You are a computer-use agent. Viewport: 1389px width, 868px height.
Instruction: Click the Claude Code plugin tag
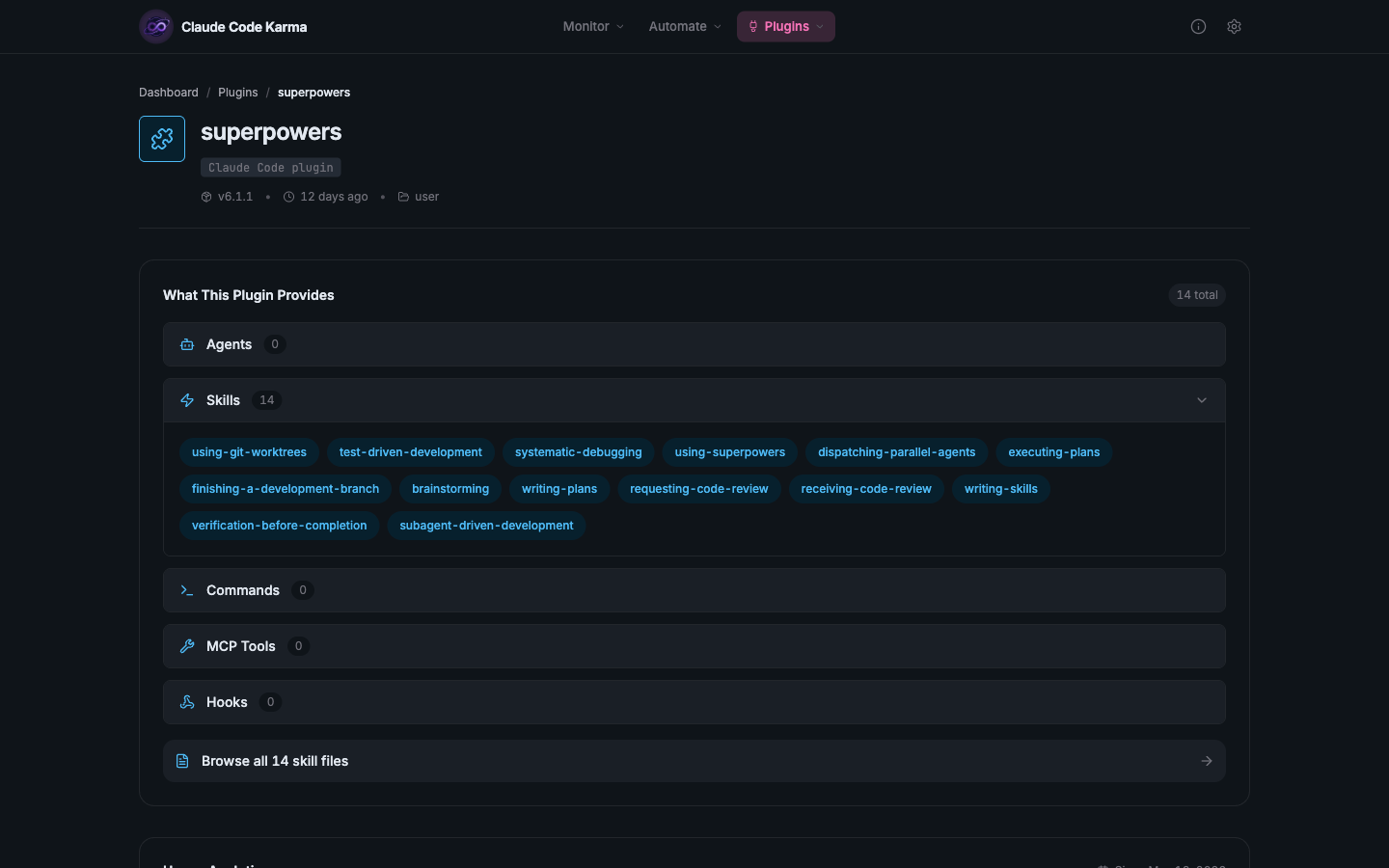(x=271, y=168)
